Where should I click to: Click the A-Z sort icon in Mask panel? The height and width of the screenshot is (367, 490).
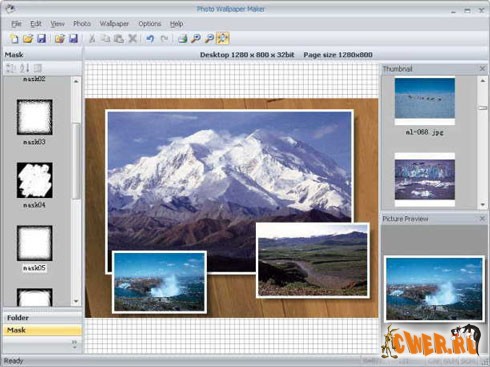pos(24,68)
